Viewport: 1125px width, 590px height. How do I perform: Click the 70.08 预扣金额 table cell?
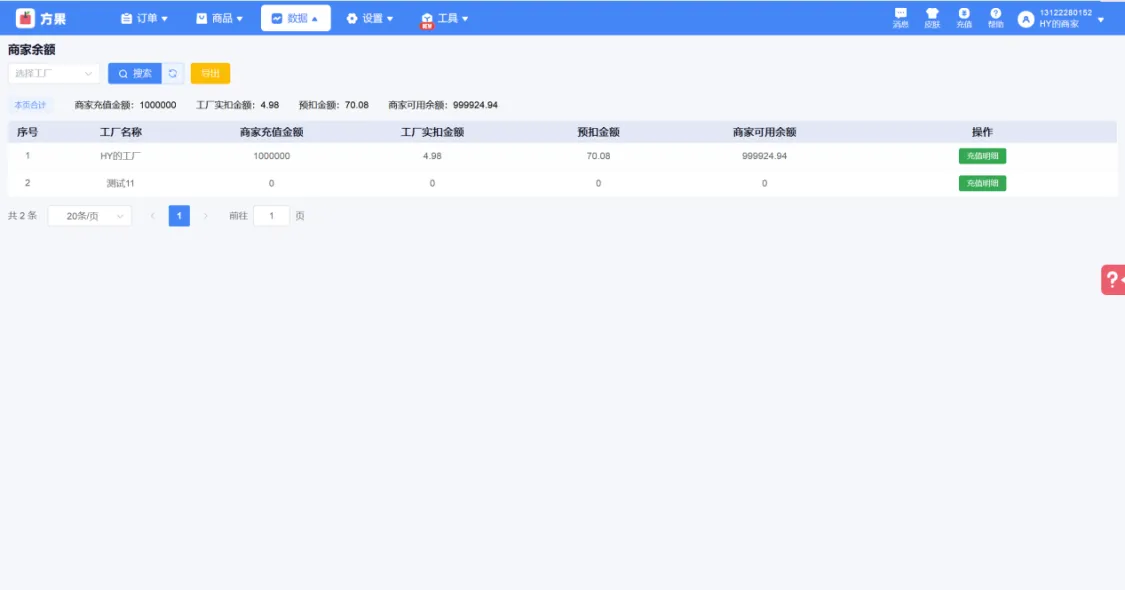point(598,156)
